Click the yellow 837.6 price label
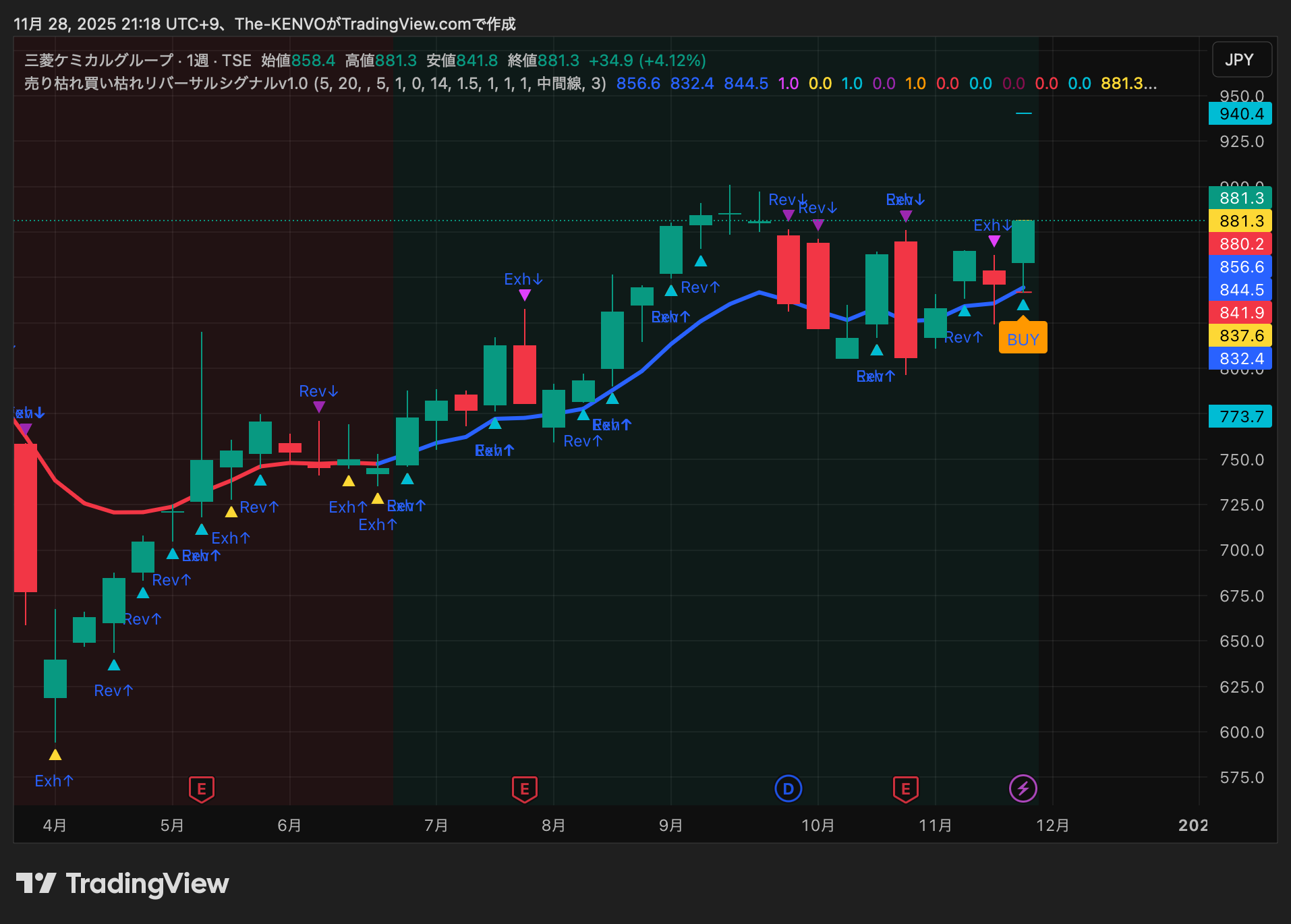 [1241, 336]
